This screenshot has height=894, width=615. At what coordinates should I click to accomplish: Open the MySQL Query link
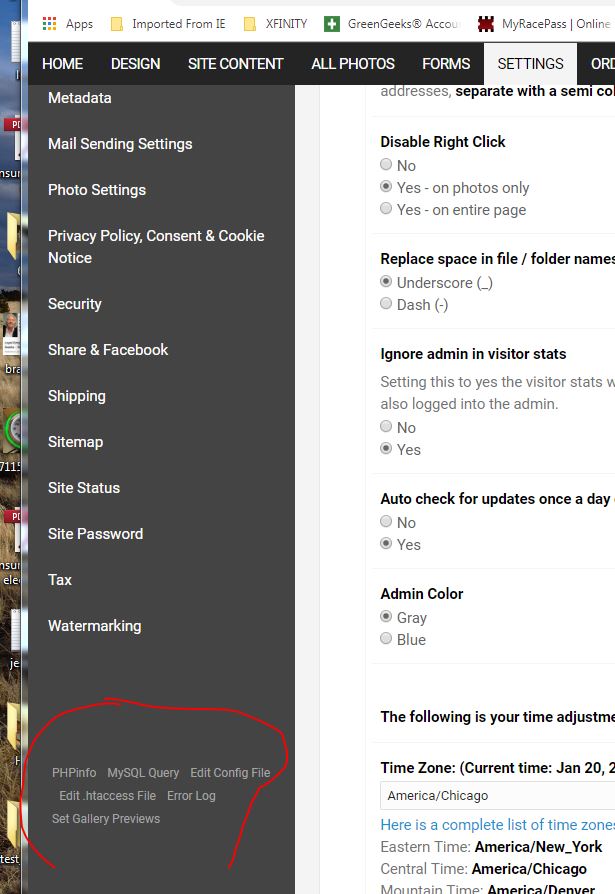[143, 773]
